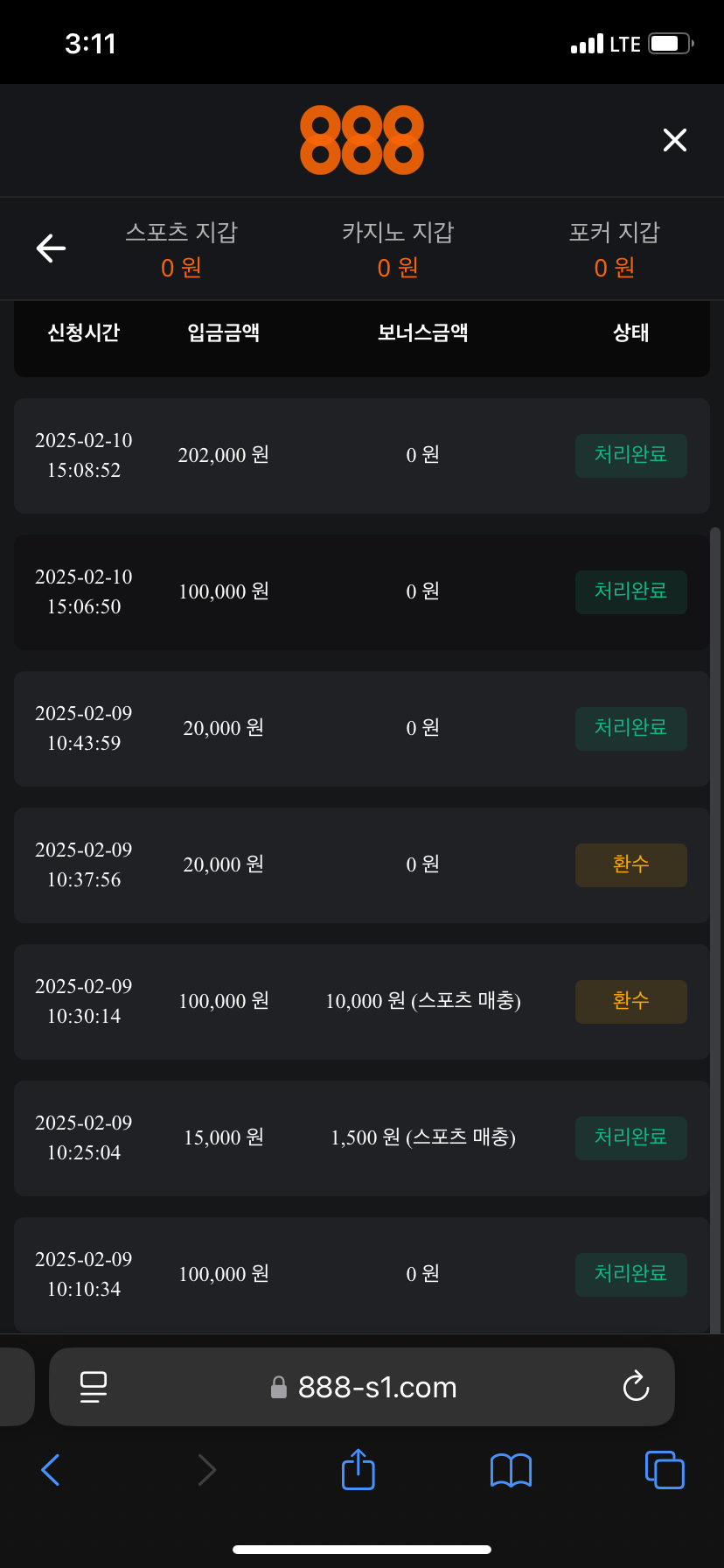Tap Safari forward chevron
Image resolution: width=724 pixels, height=1568 pixels.
206,1470
